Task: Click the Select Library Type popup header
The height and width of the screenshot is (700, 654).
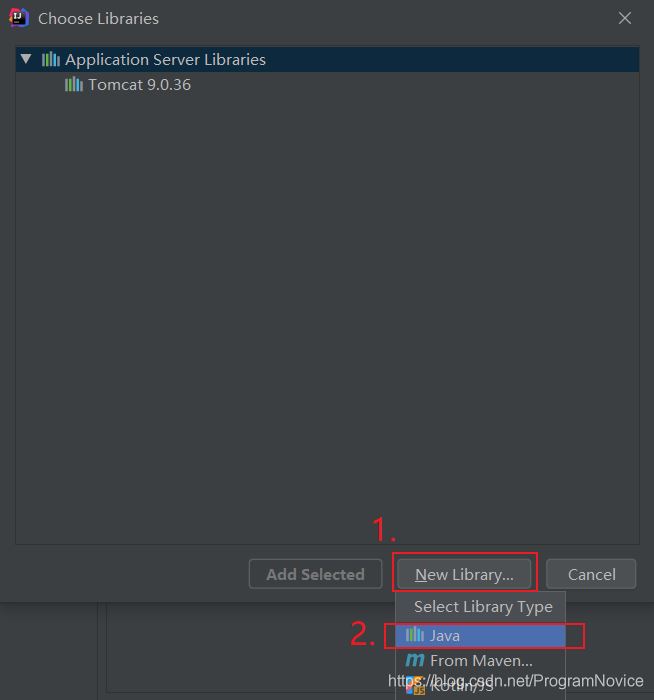Action: pyautogui.click(x=482, y=607)
